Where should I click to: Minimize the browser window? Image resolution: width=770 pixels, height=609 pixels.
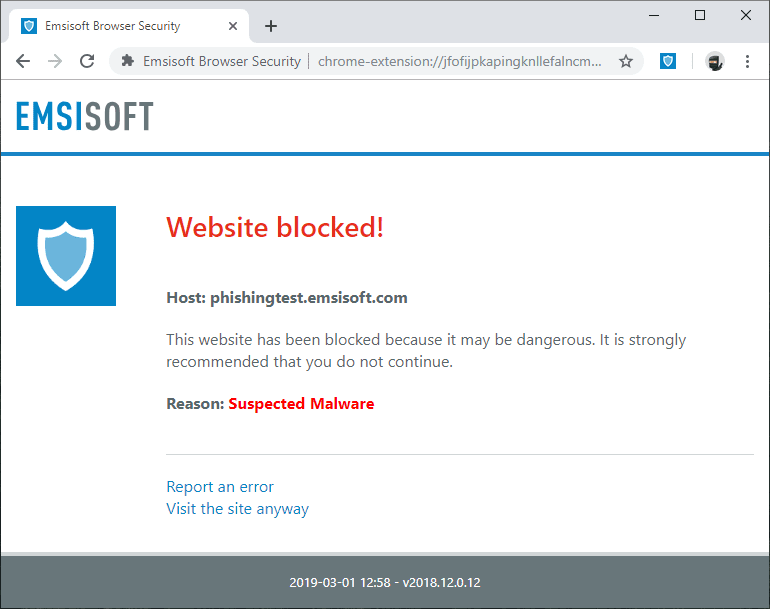(x=654, y=15)
